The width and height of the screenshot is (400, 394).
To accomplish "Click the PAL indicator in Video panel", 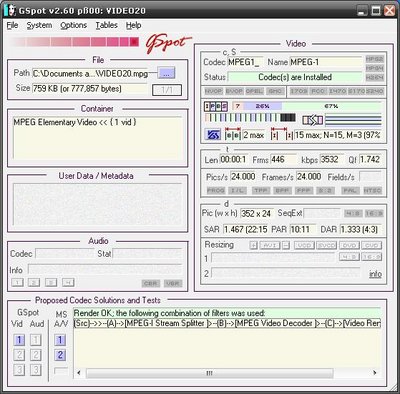I will coord(350,190).
